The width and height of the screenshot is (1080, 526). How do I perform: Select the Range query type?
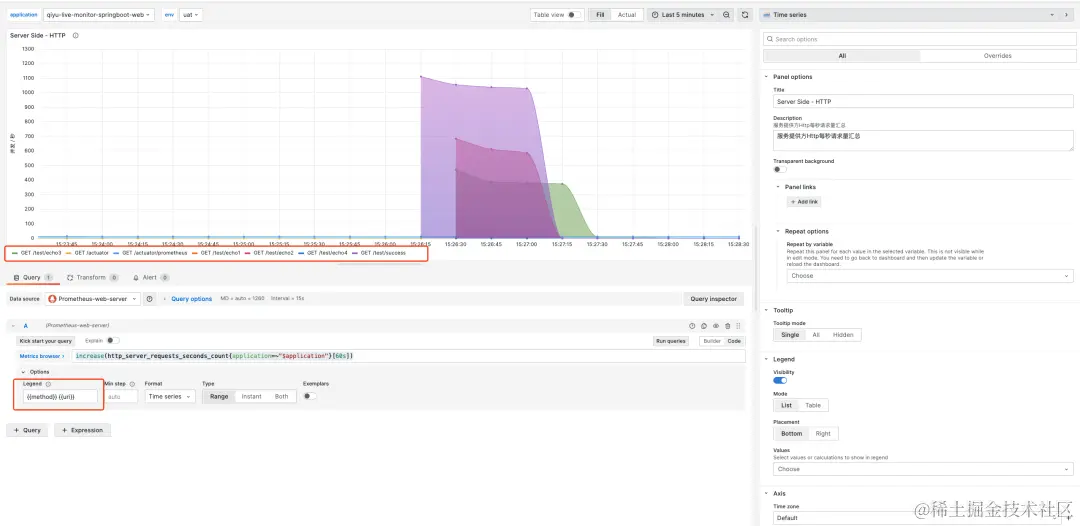219,397
